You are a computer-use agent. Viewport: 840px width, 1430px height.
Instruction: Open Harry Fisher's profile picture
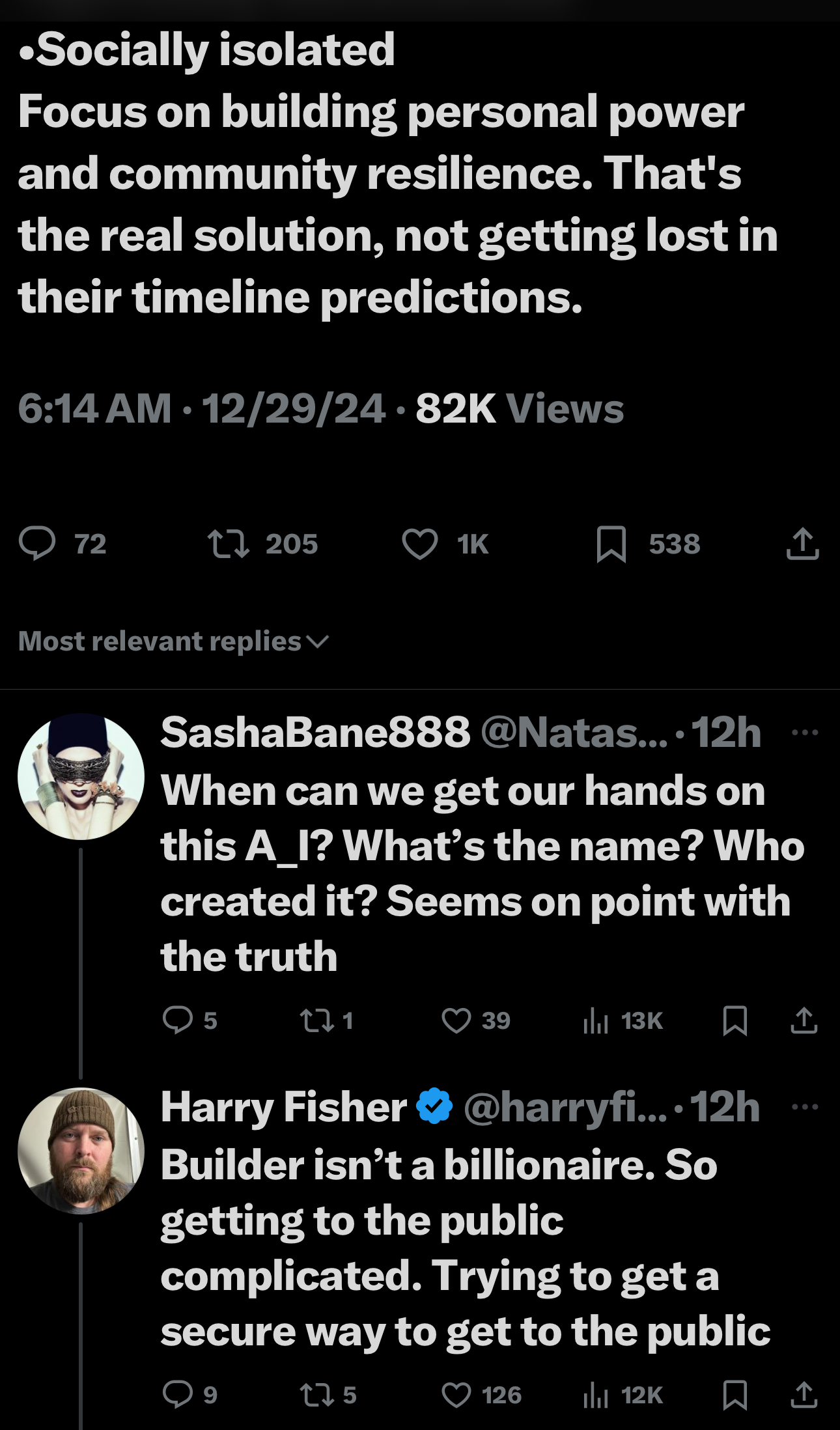coord(81,1151)
